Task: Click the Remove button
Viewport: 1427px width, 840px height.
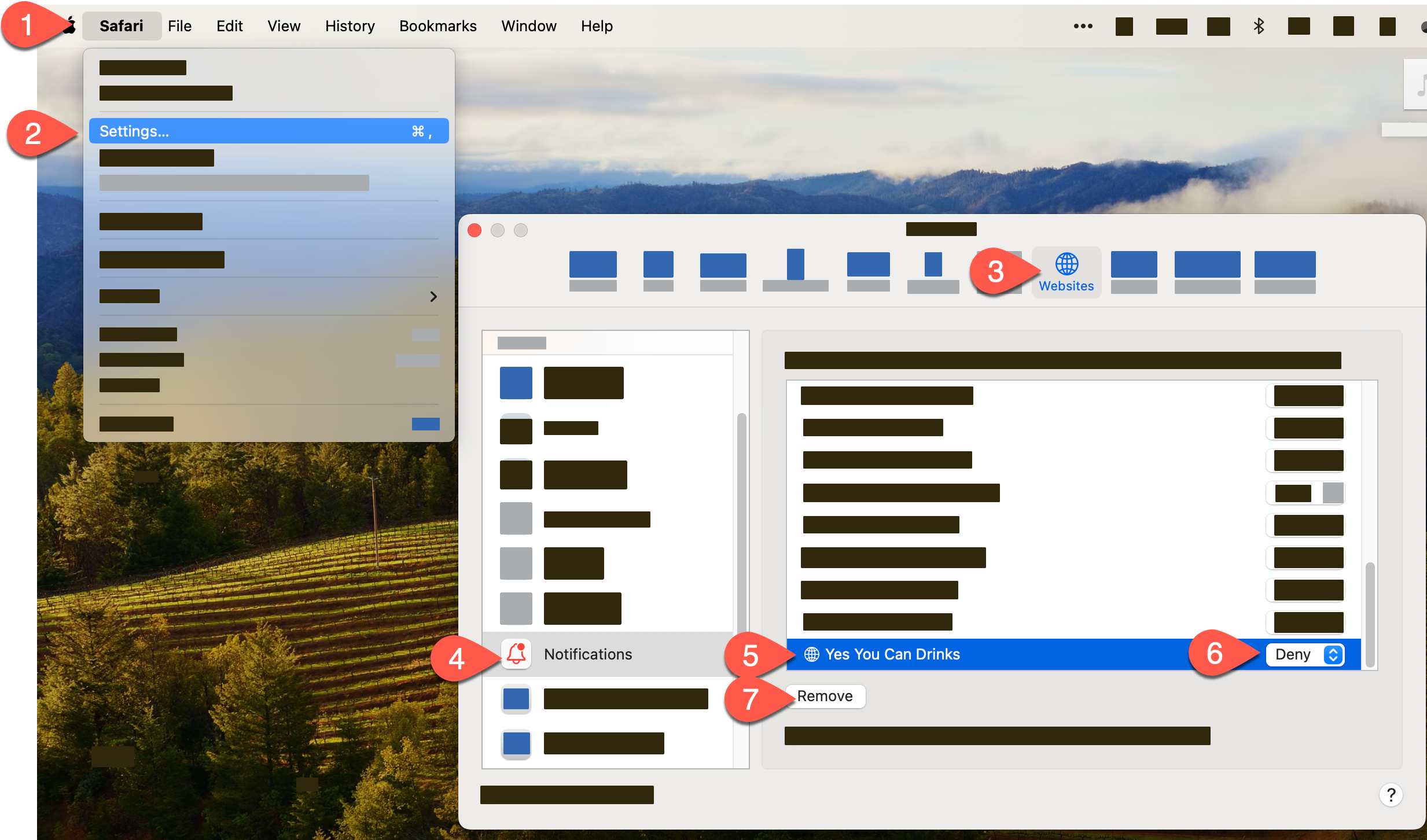Action: pyautogui.click(x=825, y=696)
